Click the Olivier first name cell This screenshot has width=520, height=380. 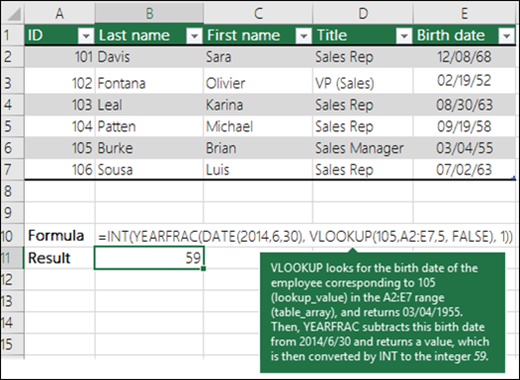click(x=258, y=81)
